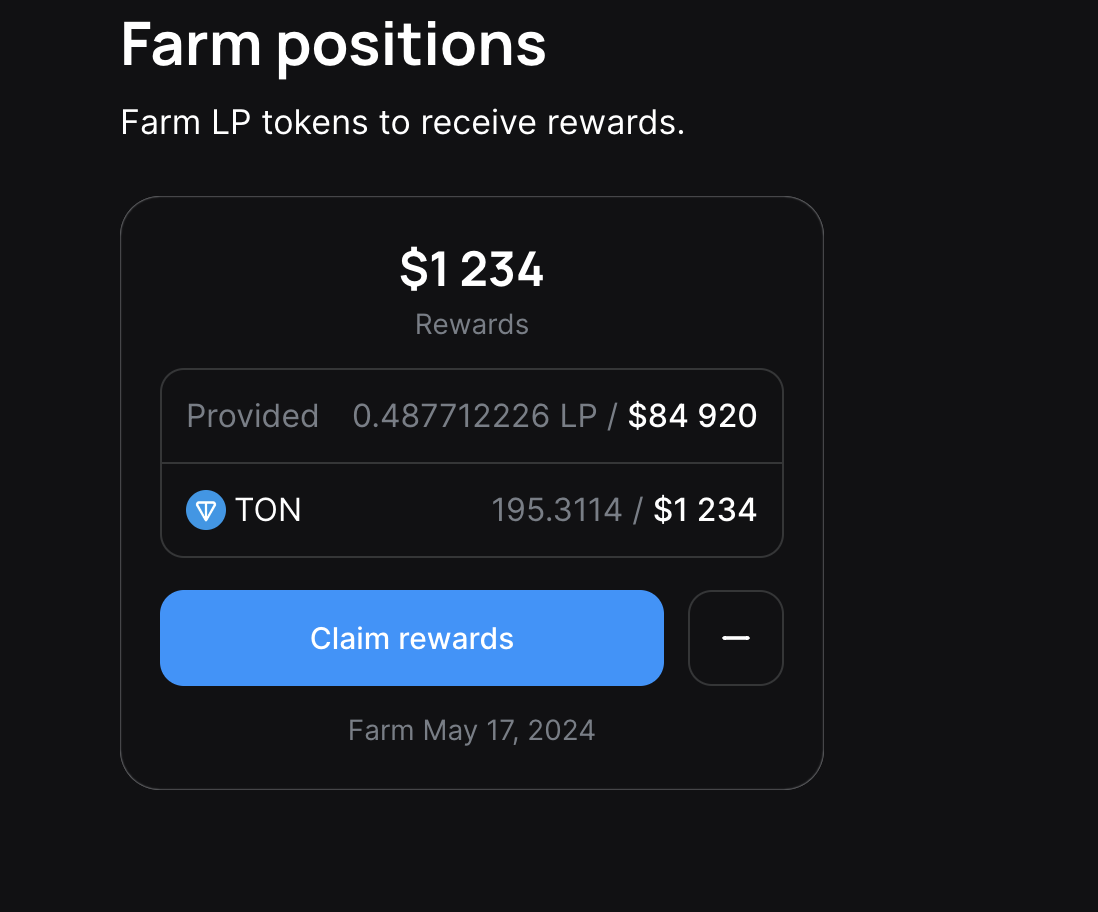The image size is (1098, 912).
Task: Click the LP unit text
Action: [x=578, y=416]
